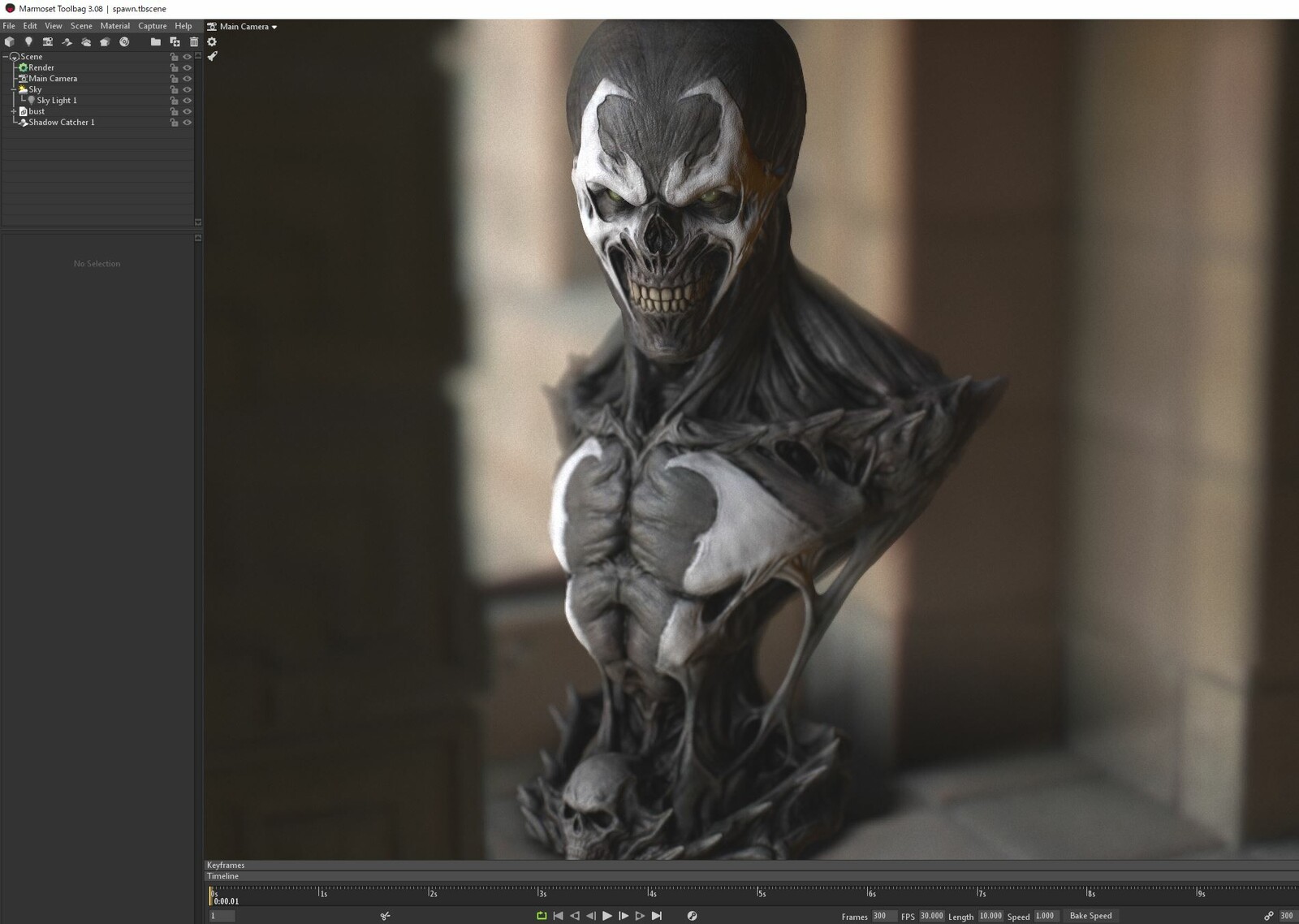Hide the bust mesh
1299x924 pixels.
[187, 111]
